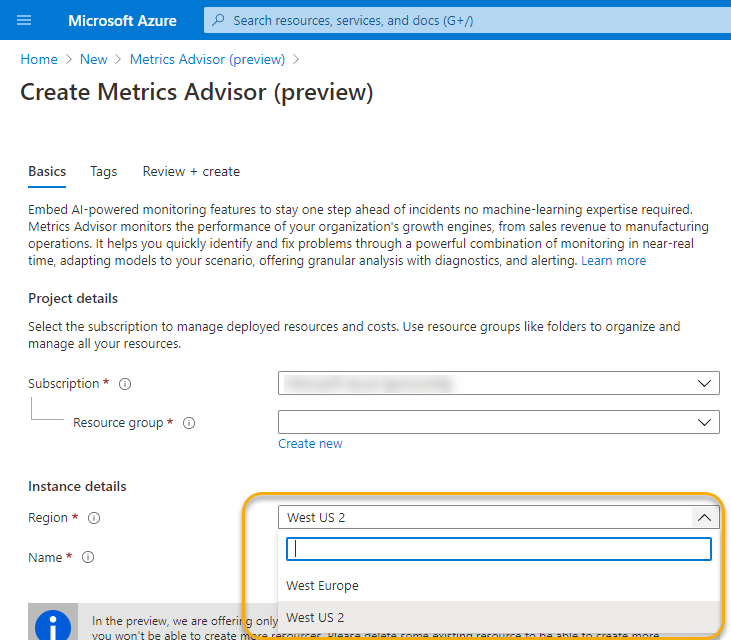The height and width of the screenshot is (640, 731).
Task: Open the hamburger portal menu
Action: pos(24,20)
